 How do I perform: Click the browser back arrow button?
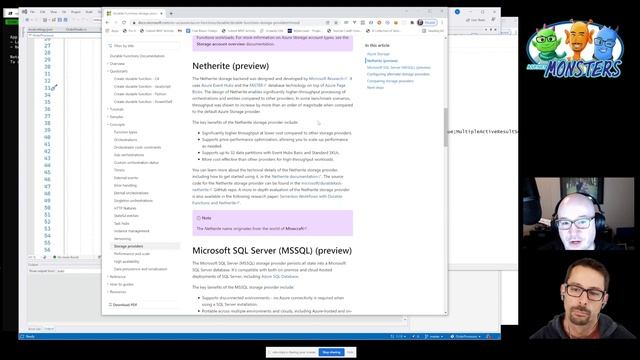click(107, 22)
